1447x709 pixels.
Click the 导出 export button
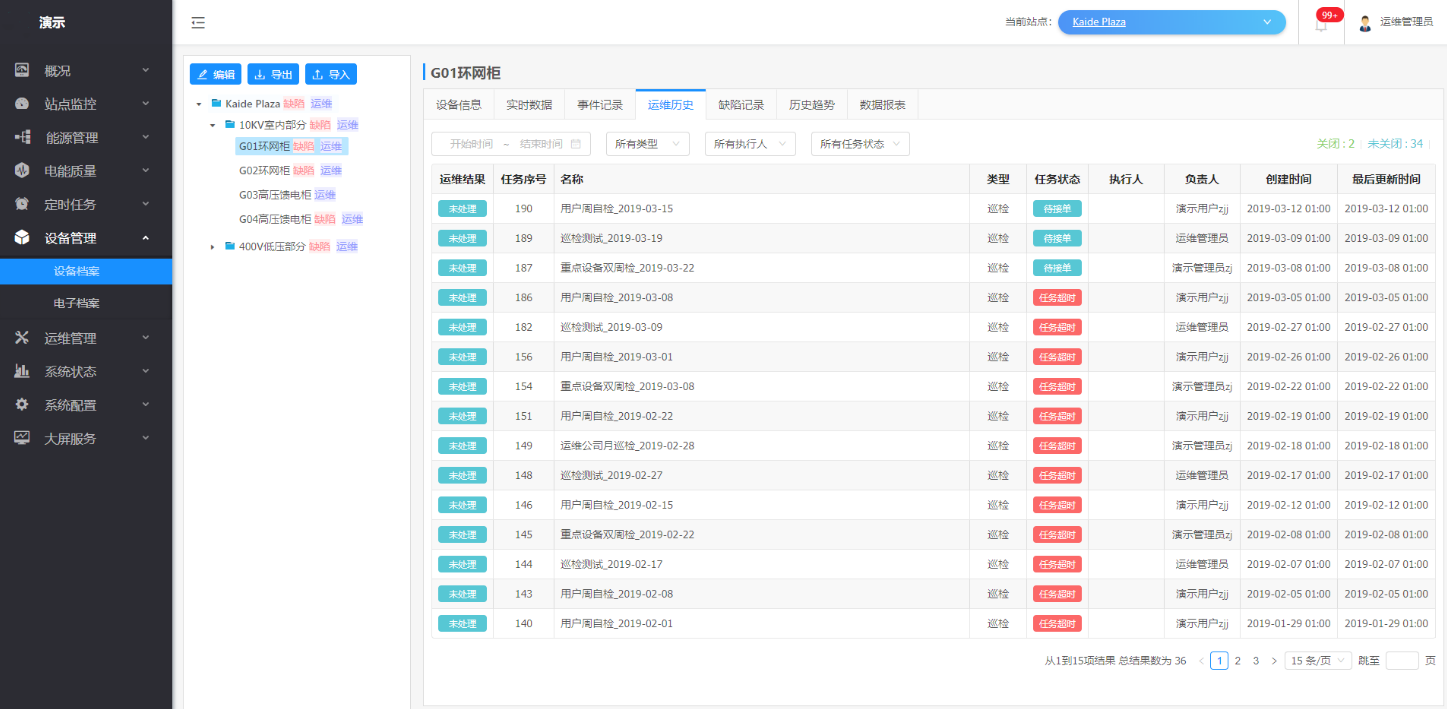(x=273, y=74)
